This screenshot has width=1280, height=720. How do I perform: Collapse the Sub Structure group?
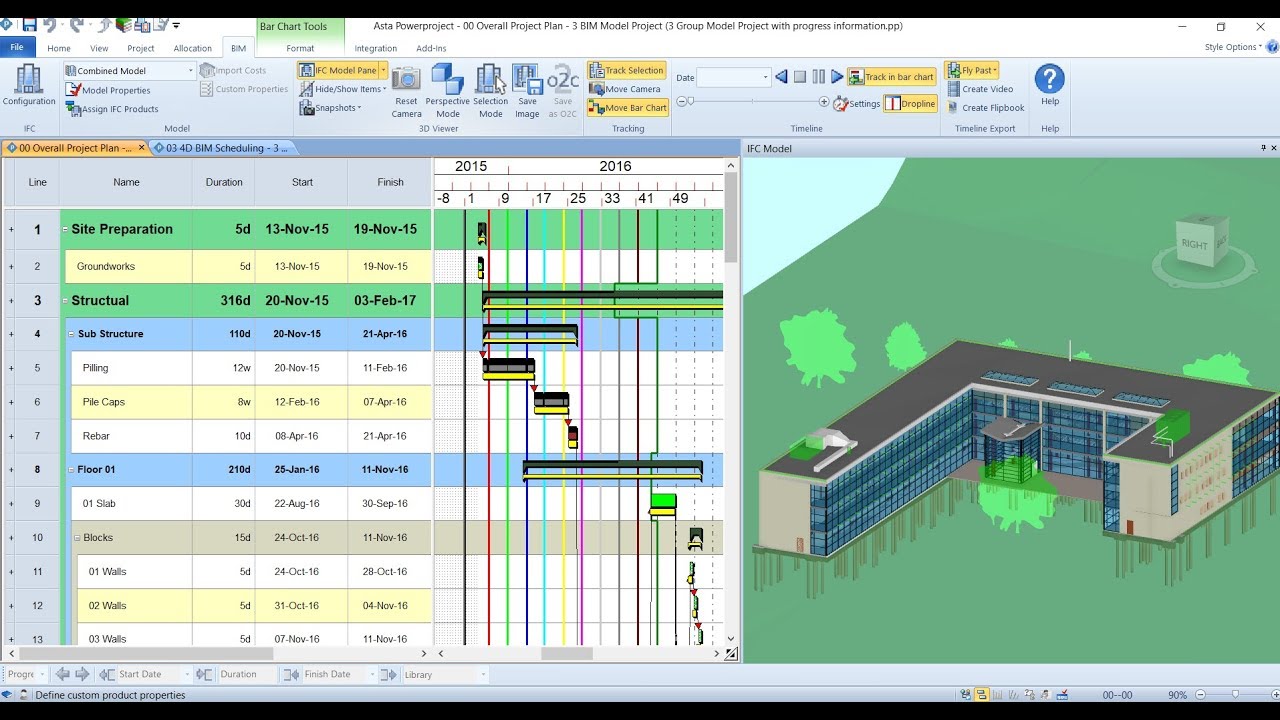point(71,334)
